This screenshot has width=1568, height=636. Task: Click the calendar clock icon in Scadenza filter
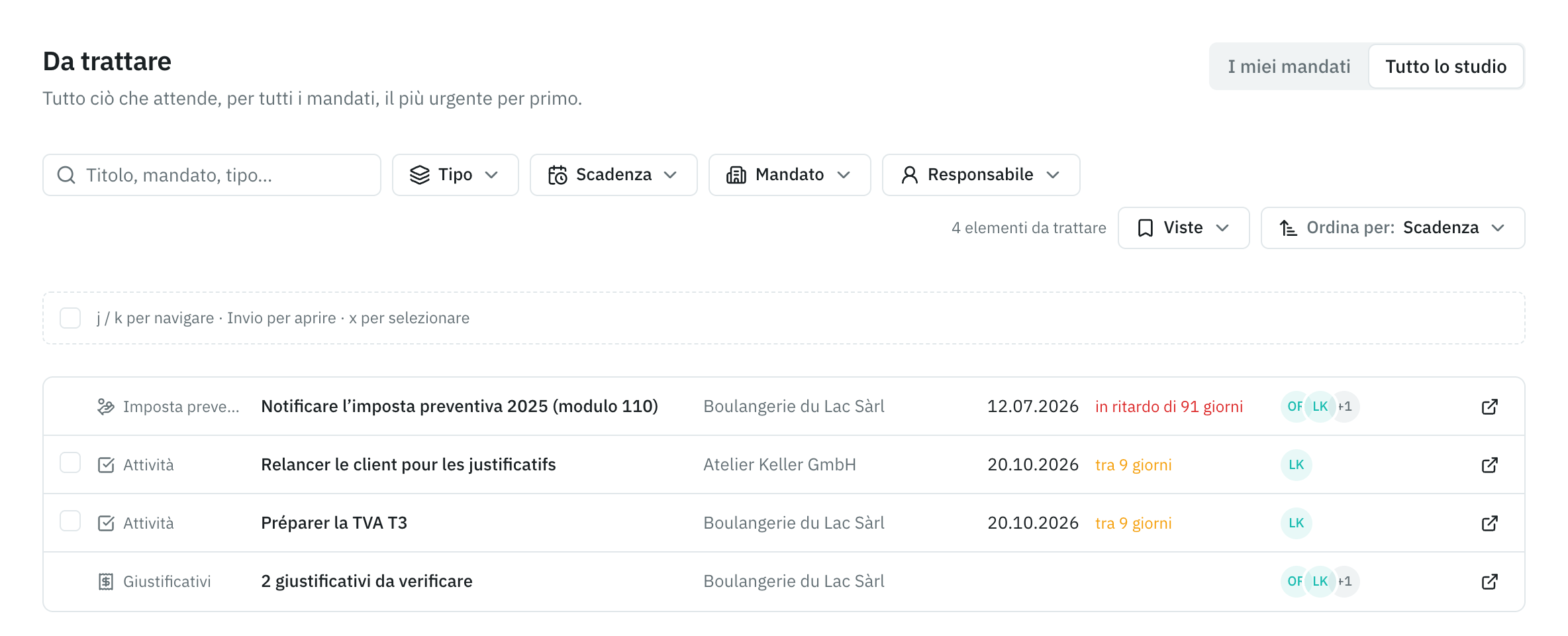pyautogui.click(x=558, y=175)
